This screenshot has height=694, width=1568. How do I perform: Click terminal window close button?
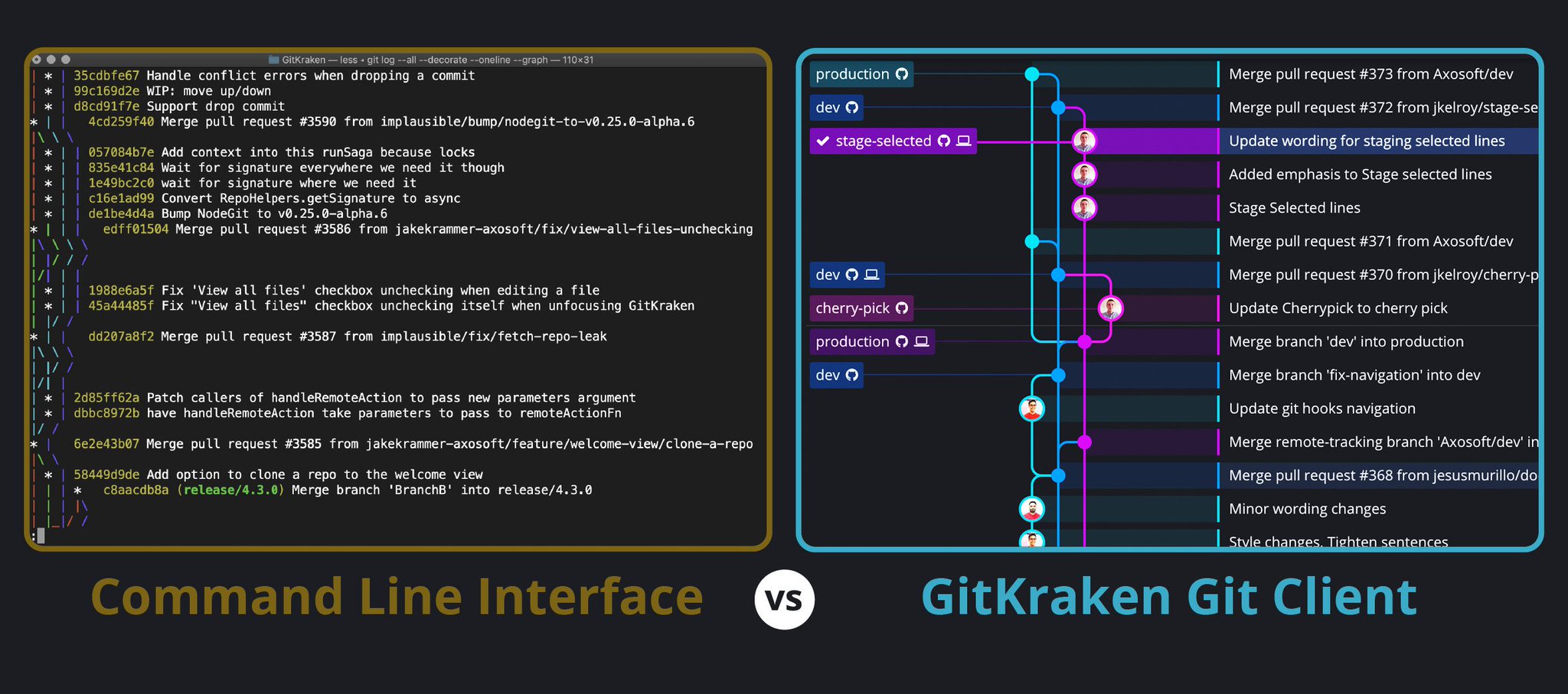(36, 60)
